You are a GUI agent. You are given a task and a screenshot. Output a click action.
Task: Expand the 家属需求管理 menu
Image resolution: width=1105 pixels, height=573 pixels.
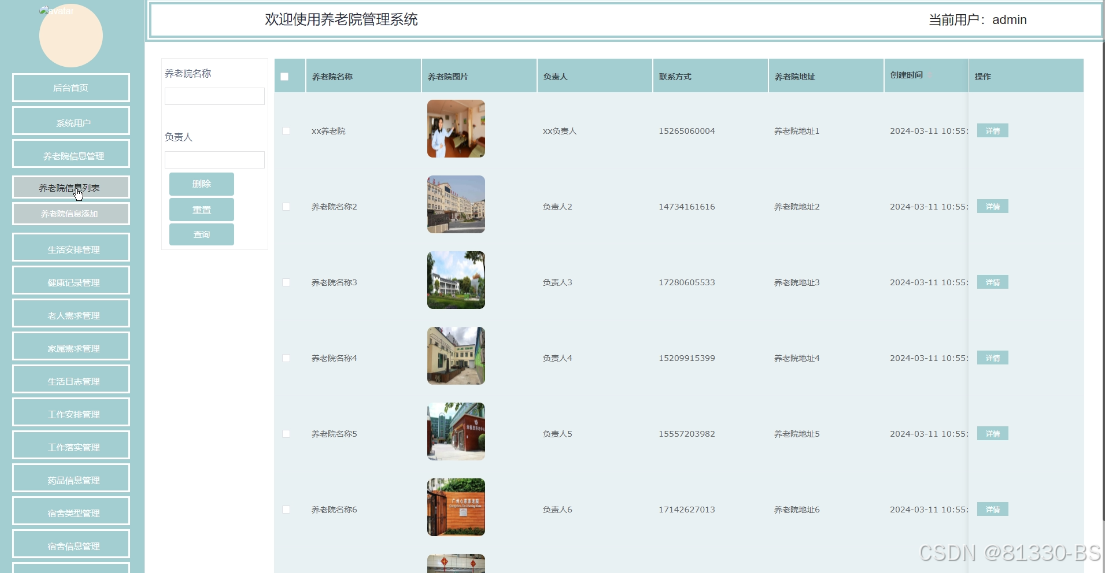coord(70,346)
